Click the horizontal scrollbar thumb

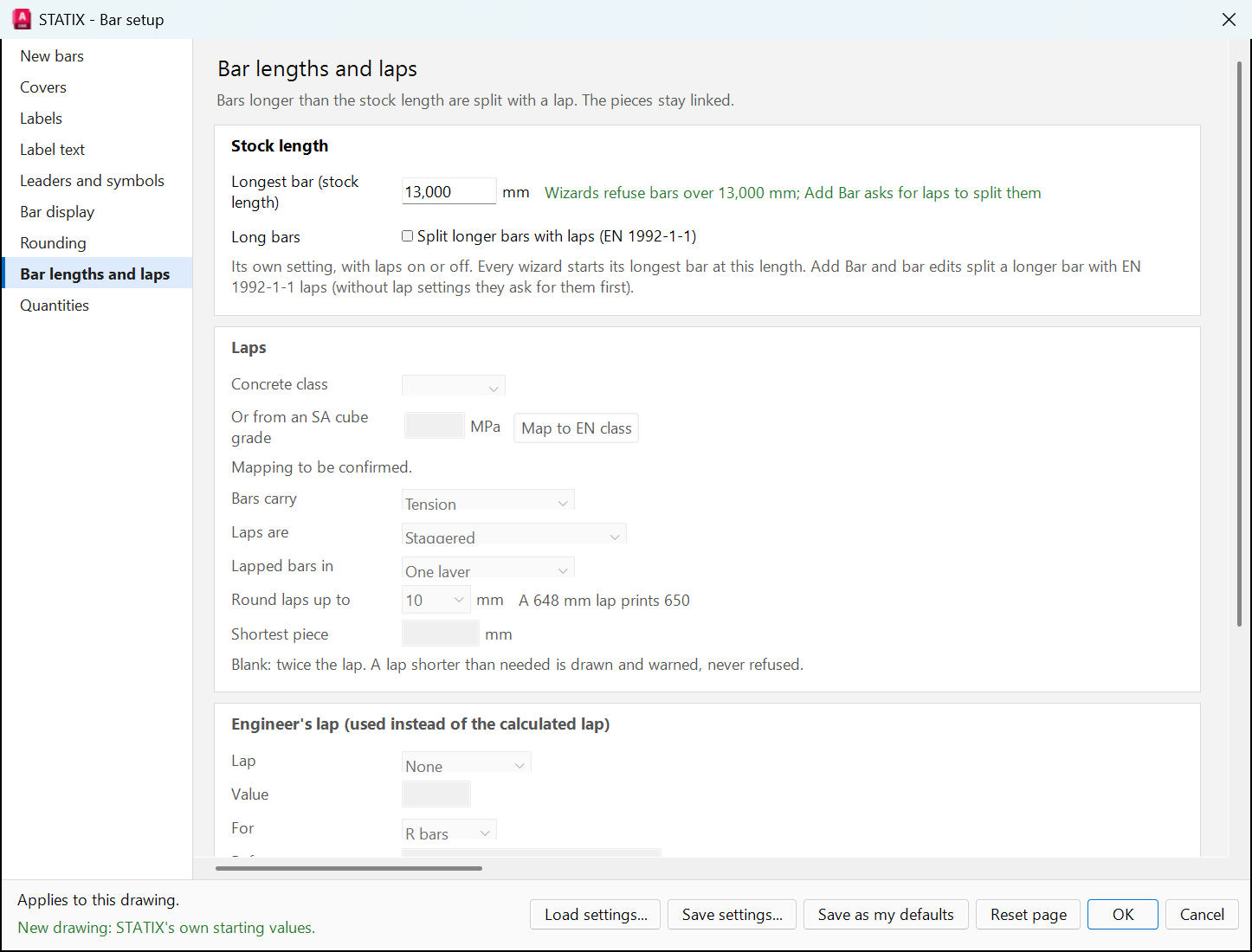[x=349, y=868]
